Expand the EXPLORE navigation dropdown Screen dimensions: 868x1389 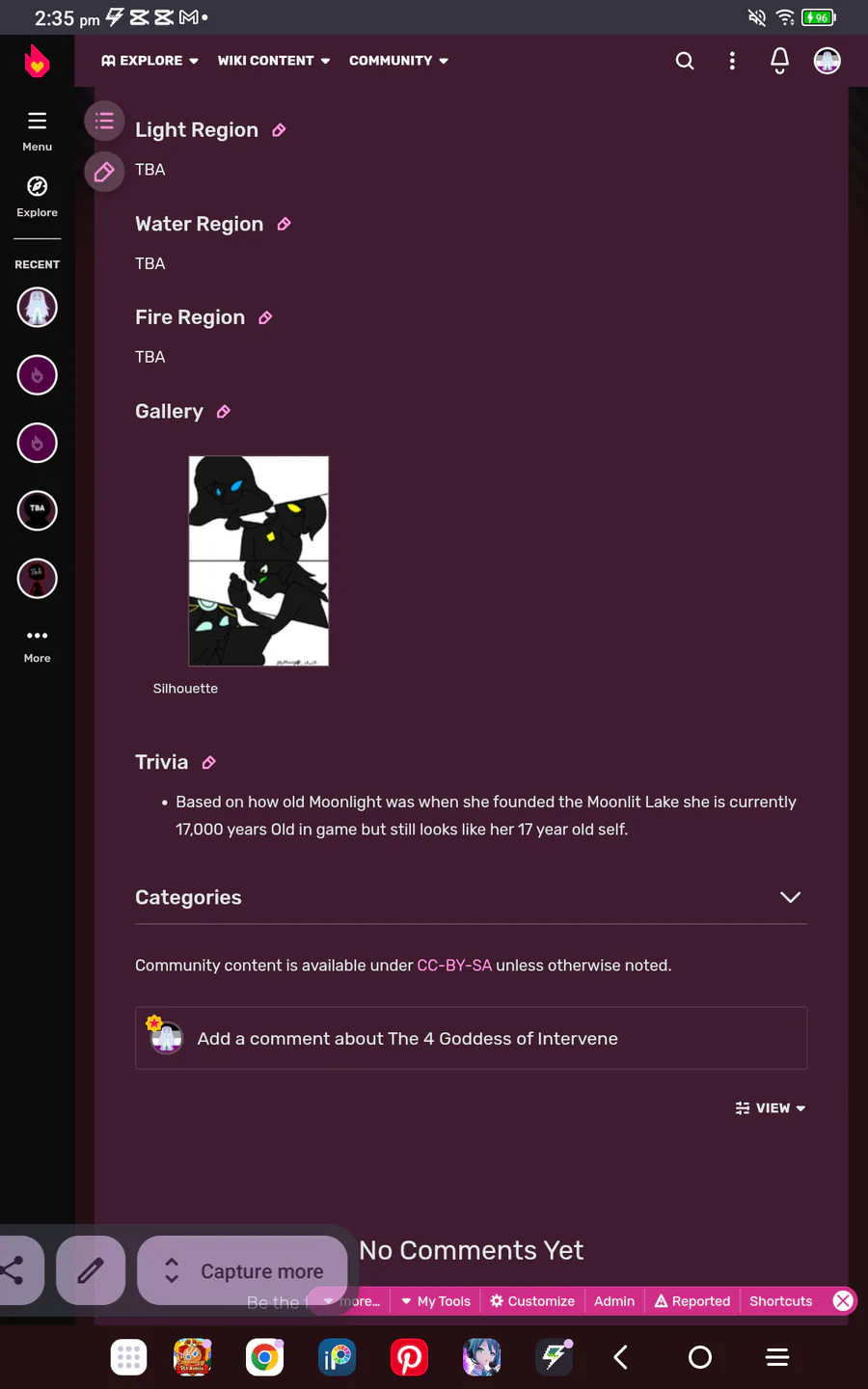149,61
